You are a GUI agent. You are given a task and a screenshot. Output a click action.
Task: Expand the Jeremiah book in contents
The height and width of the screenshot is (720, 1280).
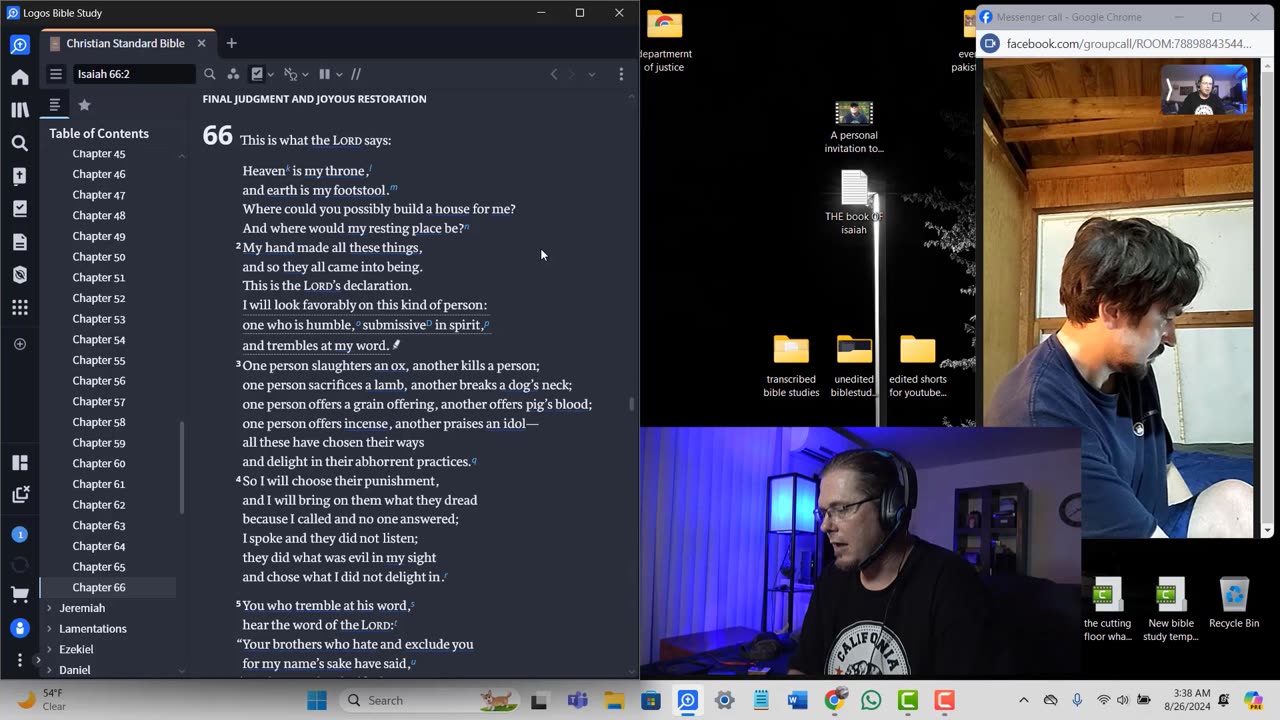(x=50, y=608)
